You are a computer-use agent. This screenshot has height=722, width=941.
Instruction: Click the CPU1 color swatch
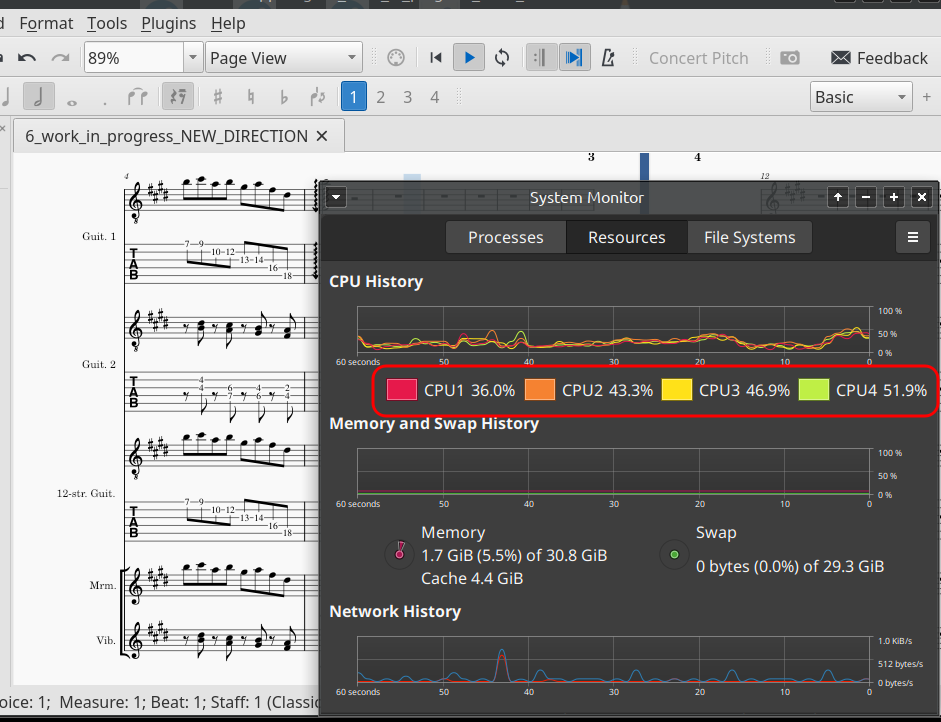[x=400, y=390]
